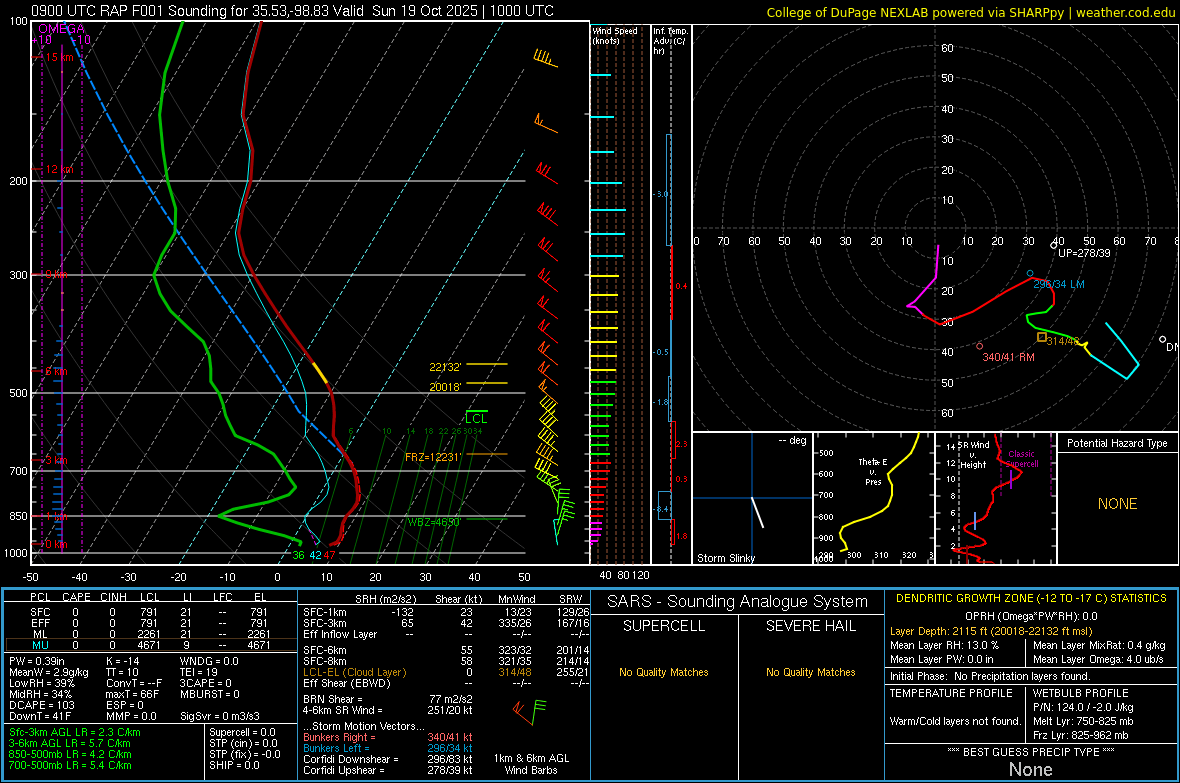Click the DCAPE = 103 value

tap(42, 705)
